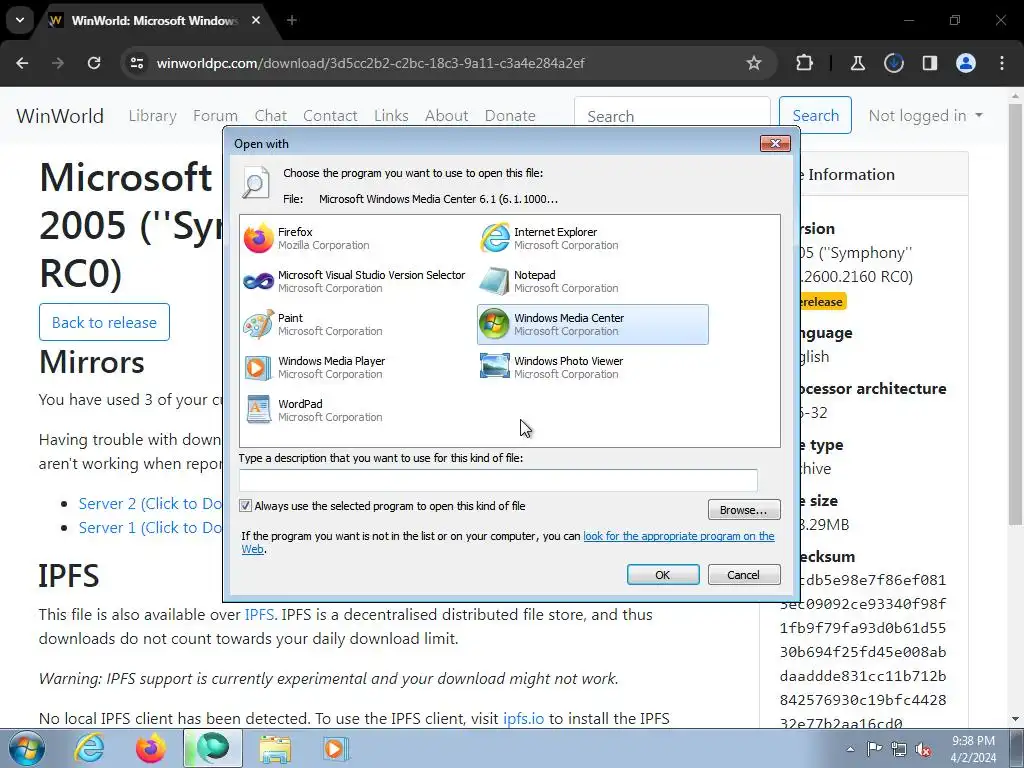This screenshot has height=768, width=1024.
Task: Toggle Chrome side panel icon
Action: [x=930, y=63]
